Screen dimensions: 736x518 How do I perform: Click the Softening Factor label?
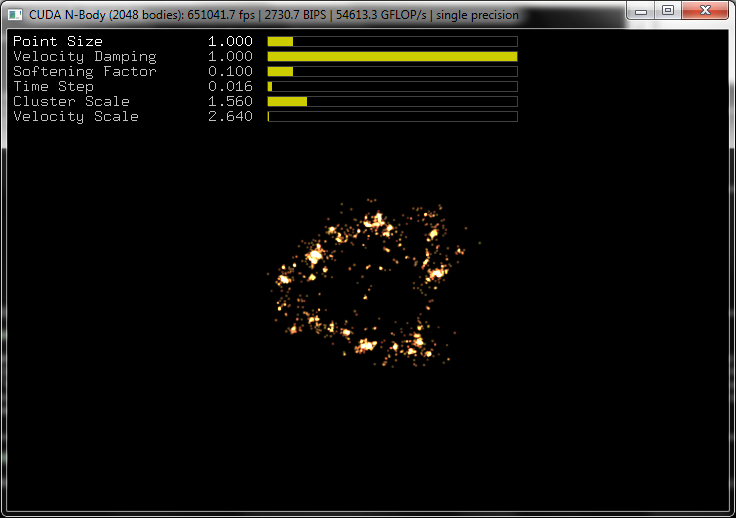85,72
